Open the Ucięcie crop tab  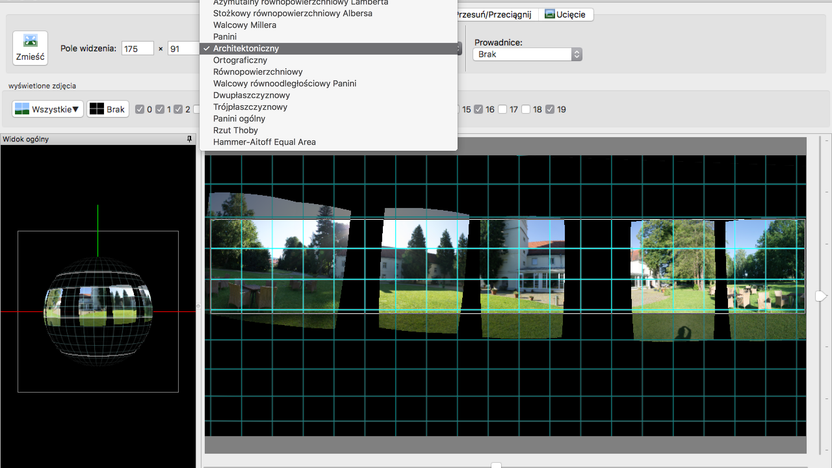(566, 14)
